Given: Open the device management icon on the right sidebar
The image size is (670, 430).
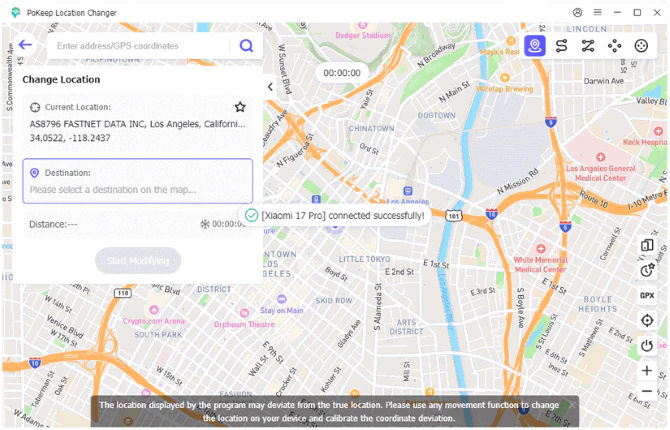Looking at the screenshot, I should click(x=647, y=245).
